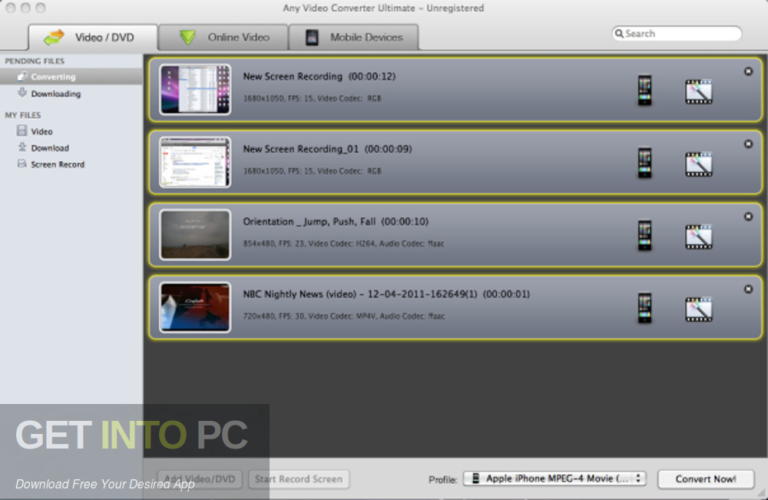
Task: Click phone profile icon for New Screen Recording_01
Action: (645, 163)
